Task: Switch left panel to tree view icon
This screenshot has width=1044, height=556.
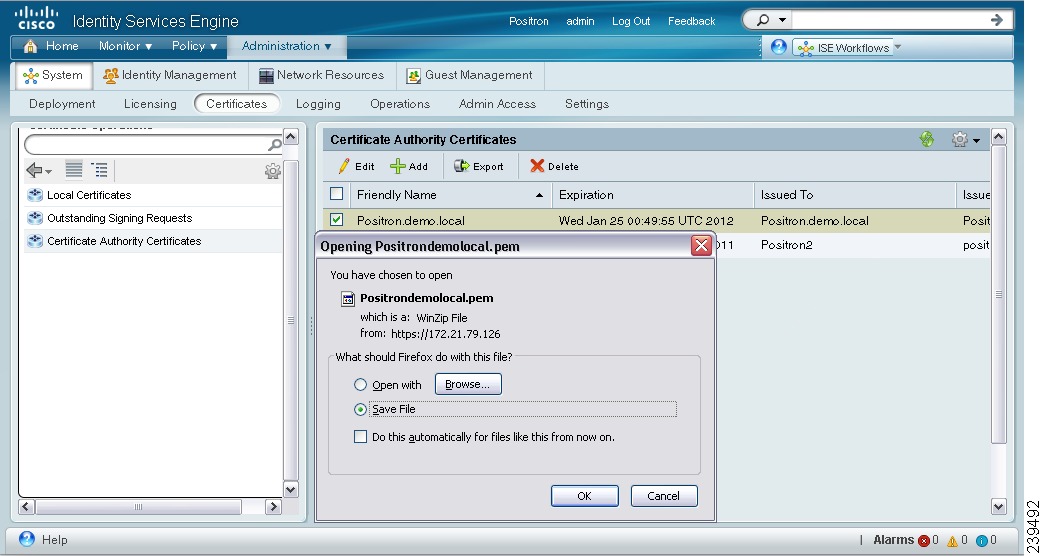Action: tap(100, 170)
